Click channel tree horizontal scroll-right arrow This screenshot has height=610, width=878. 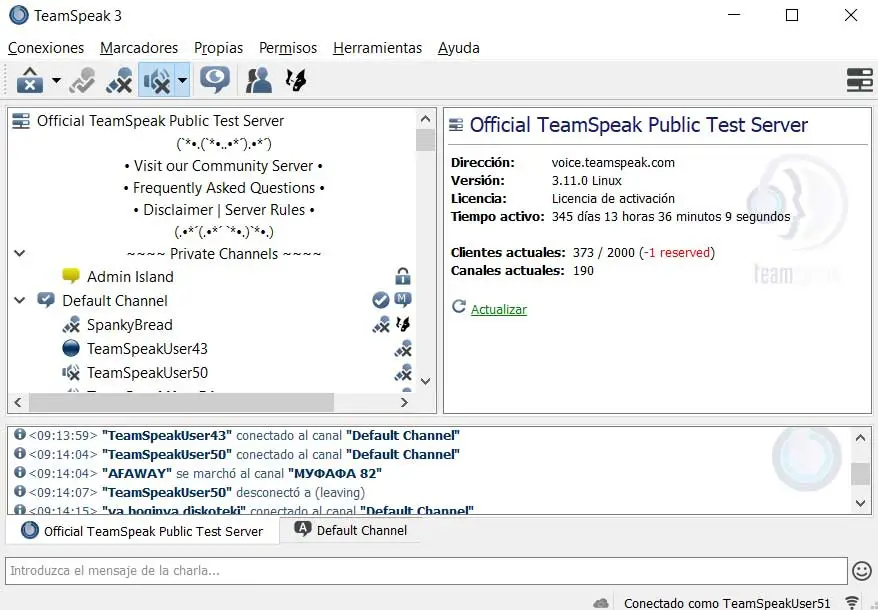point(404,402)
